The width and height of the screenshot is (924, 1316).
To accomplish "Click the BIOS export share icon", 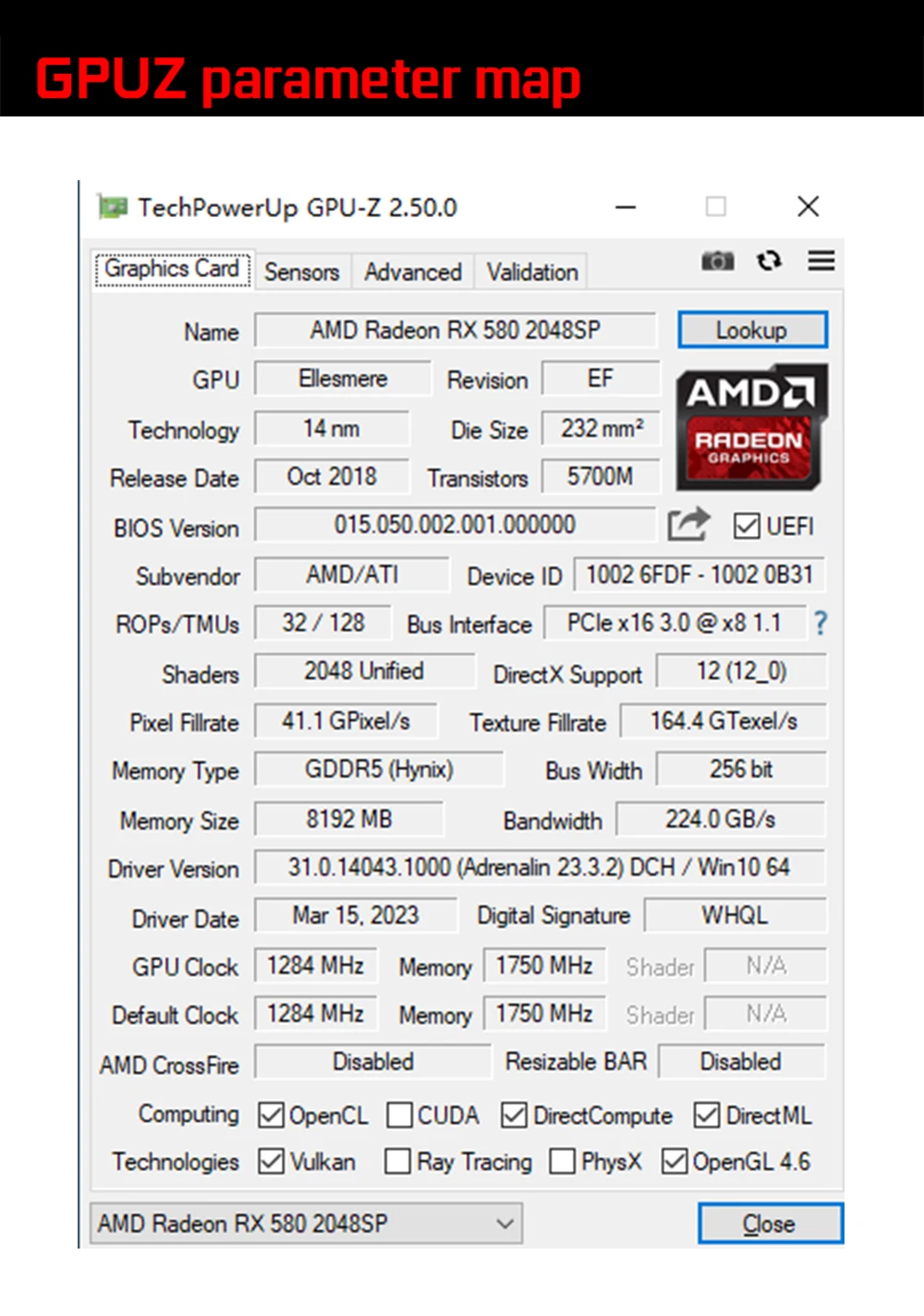I will point(689,525).
